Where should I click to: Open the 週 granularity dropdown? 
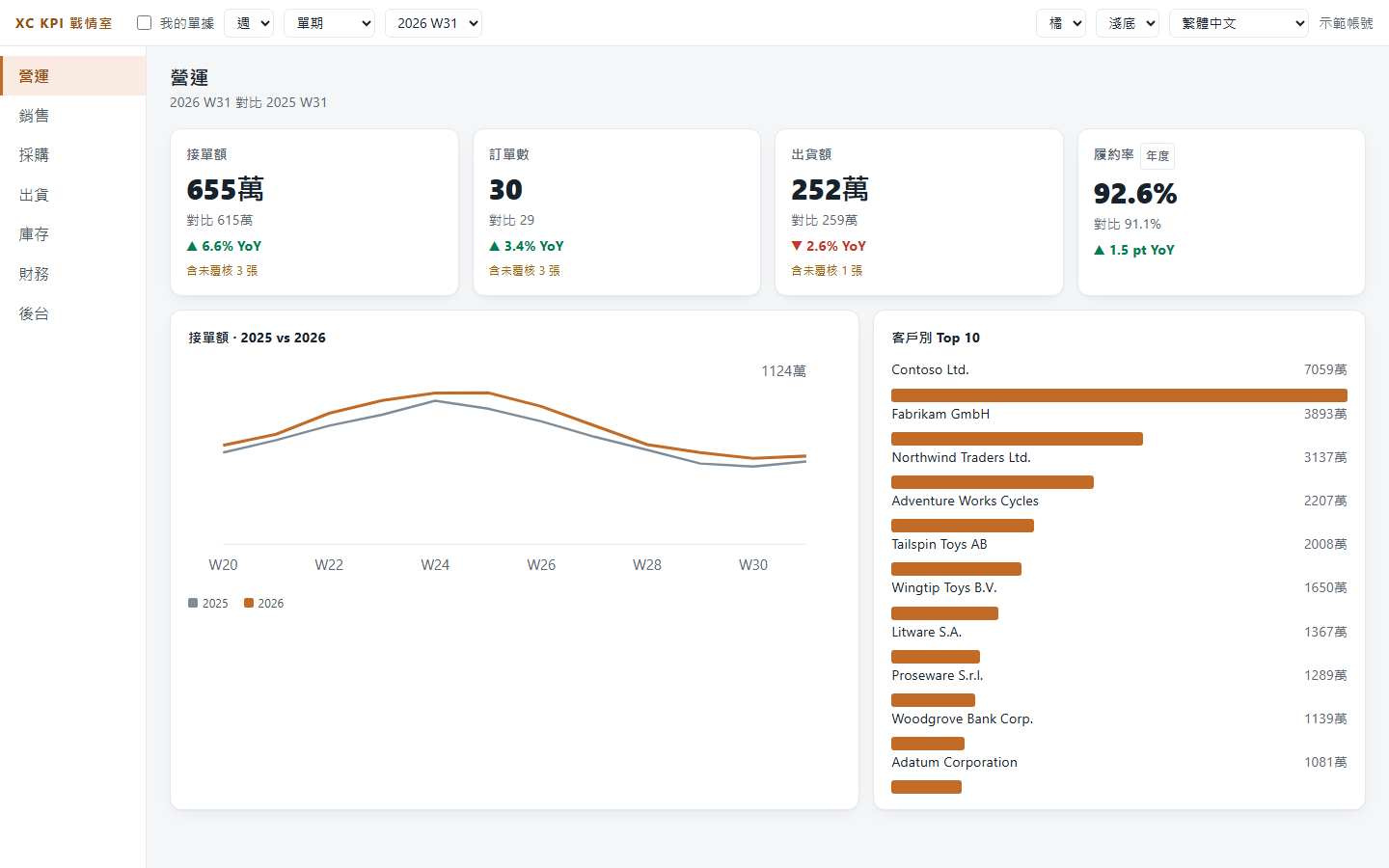coord(249,23)
